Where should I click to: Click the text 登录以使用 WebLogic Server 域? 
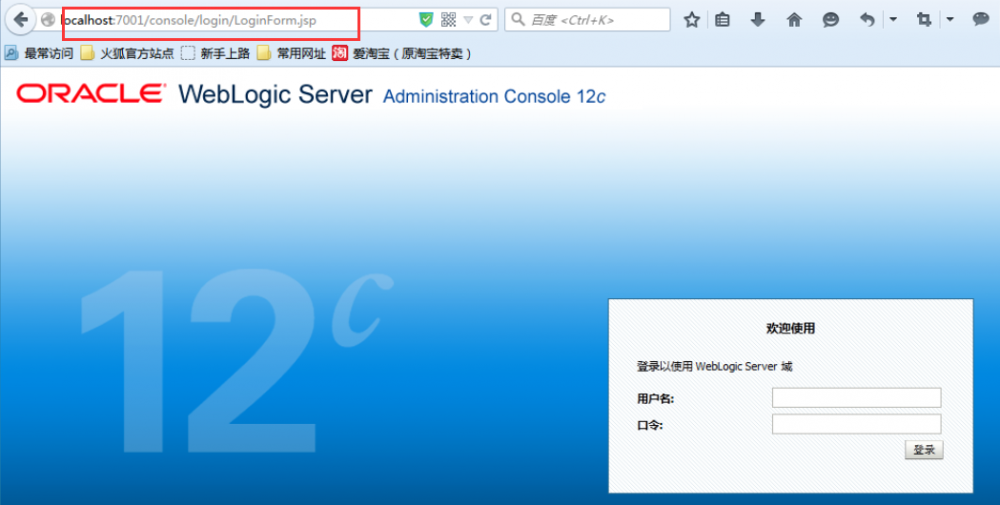click(715, 367)
